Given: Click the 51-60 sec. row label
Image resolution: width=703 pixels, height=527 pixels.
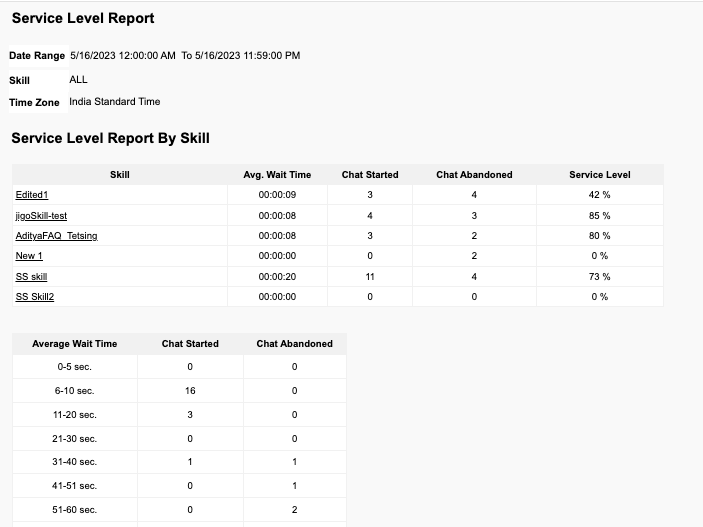Looking at the screenshot, I should (74, 509).
